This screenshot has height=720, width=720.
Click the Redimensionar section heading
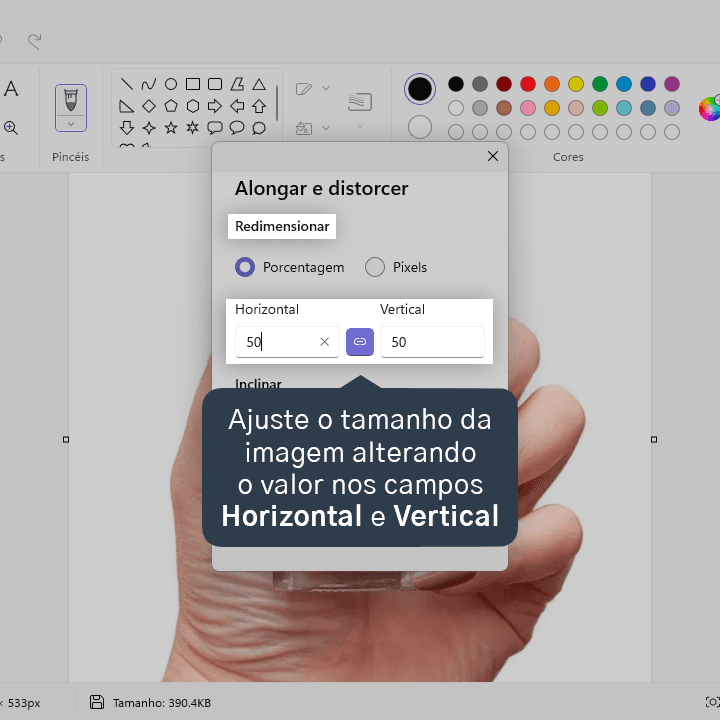click(x=282, y=226)
